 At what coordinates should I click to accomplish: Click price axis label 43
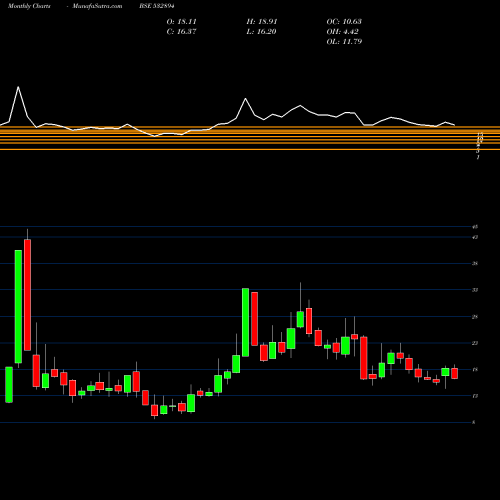[x=475, y=237]
